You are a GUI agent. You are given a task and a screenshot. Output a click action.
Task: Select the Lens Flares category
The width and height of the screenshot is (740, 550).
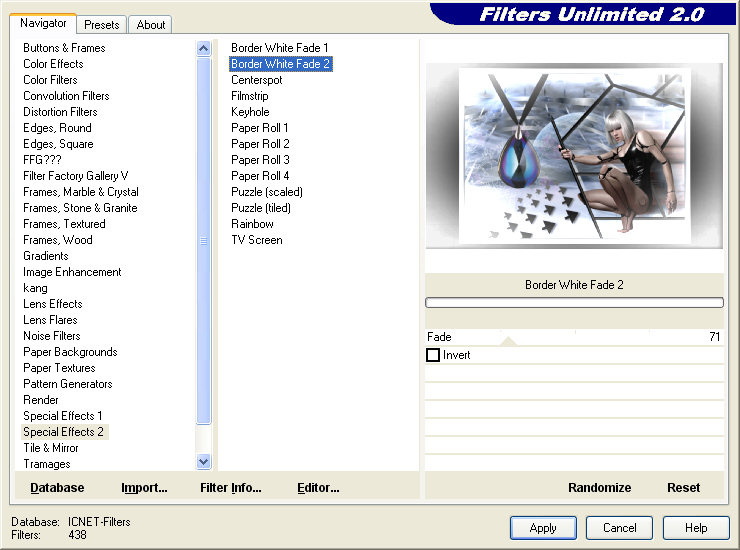coord(50,320)
